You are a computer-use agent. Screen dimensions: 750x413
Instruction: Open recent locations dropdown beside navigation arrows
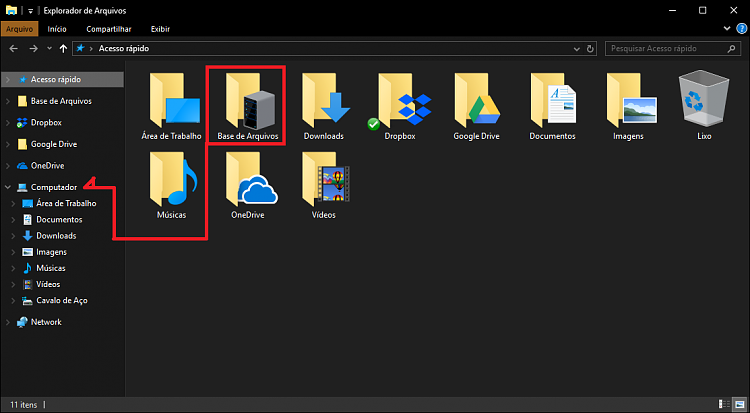tap(49, 49)
